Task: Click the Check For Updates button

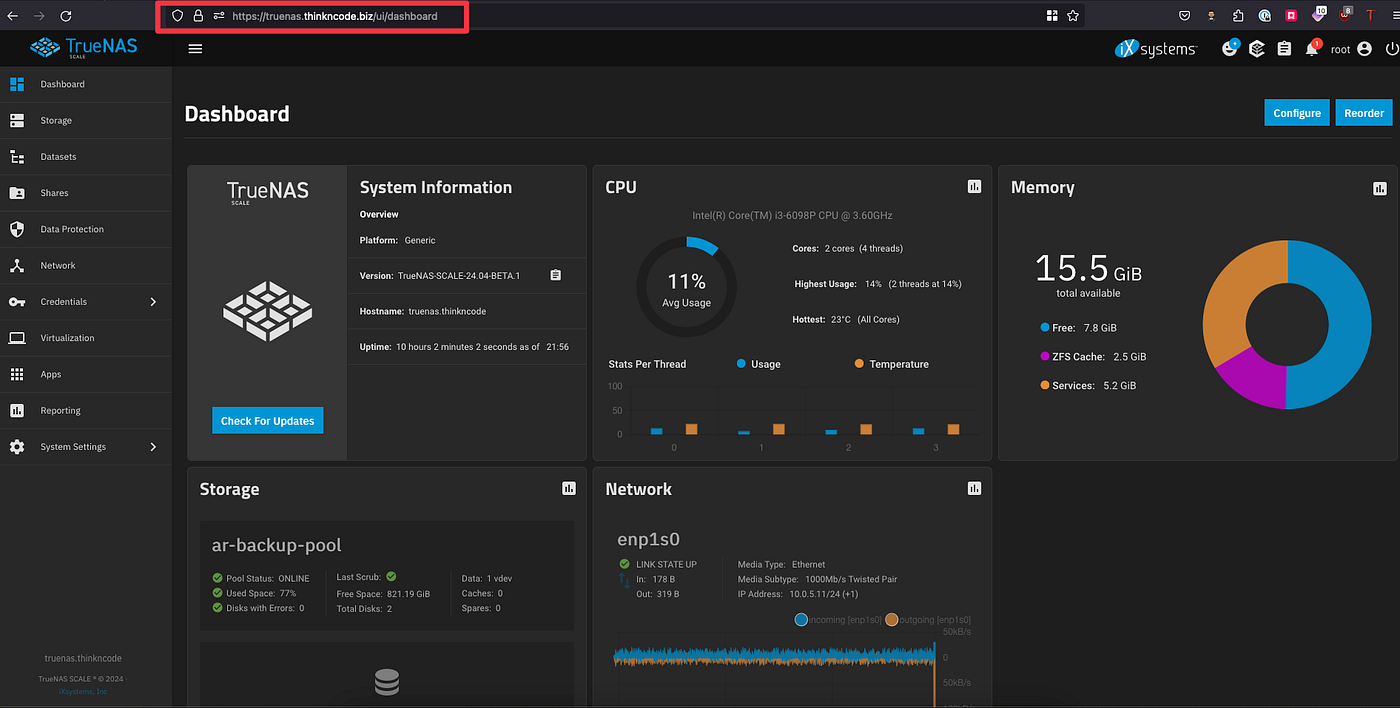Action: [267, 421]
